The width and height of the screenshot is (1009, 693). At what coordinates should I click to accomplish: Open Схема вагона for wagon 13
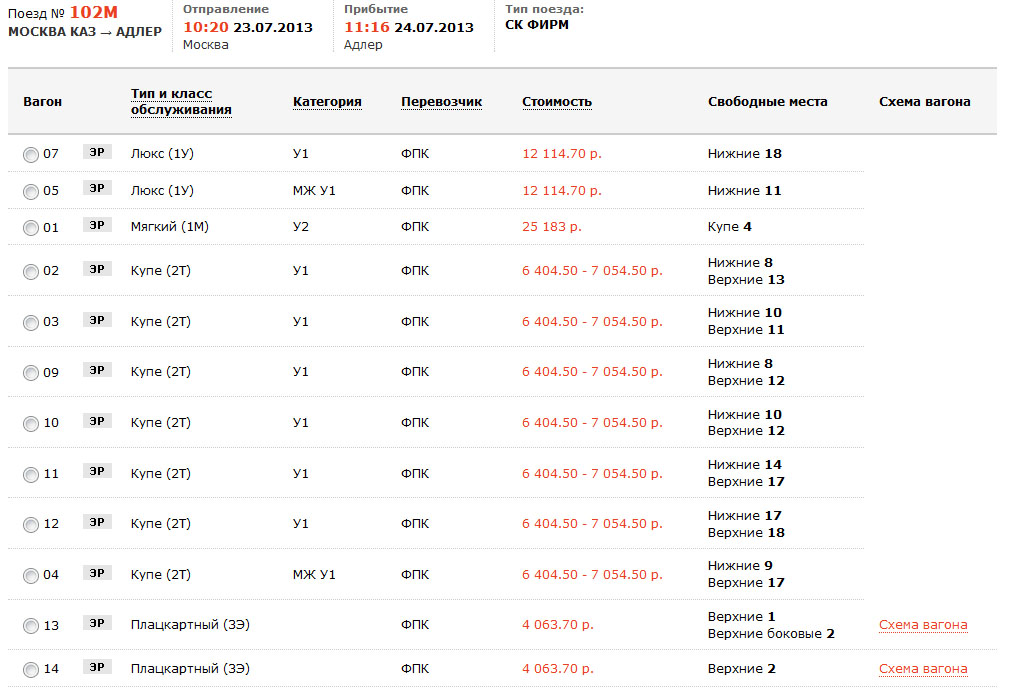pos(922,625)
